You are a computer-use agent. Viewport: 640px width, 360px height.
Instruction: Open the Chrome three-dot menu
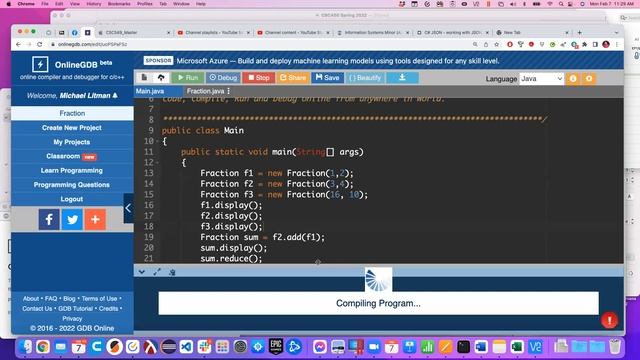[x=617, y=44]
